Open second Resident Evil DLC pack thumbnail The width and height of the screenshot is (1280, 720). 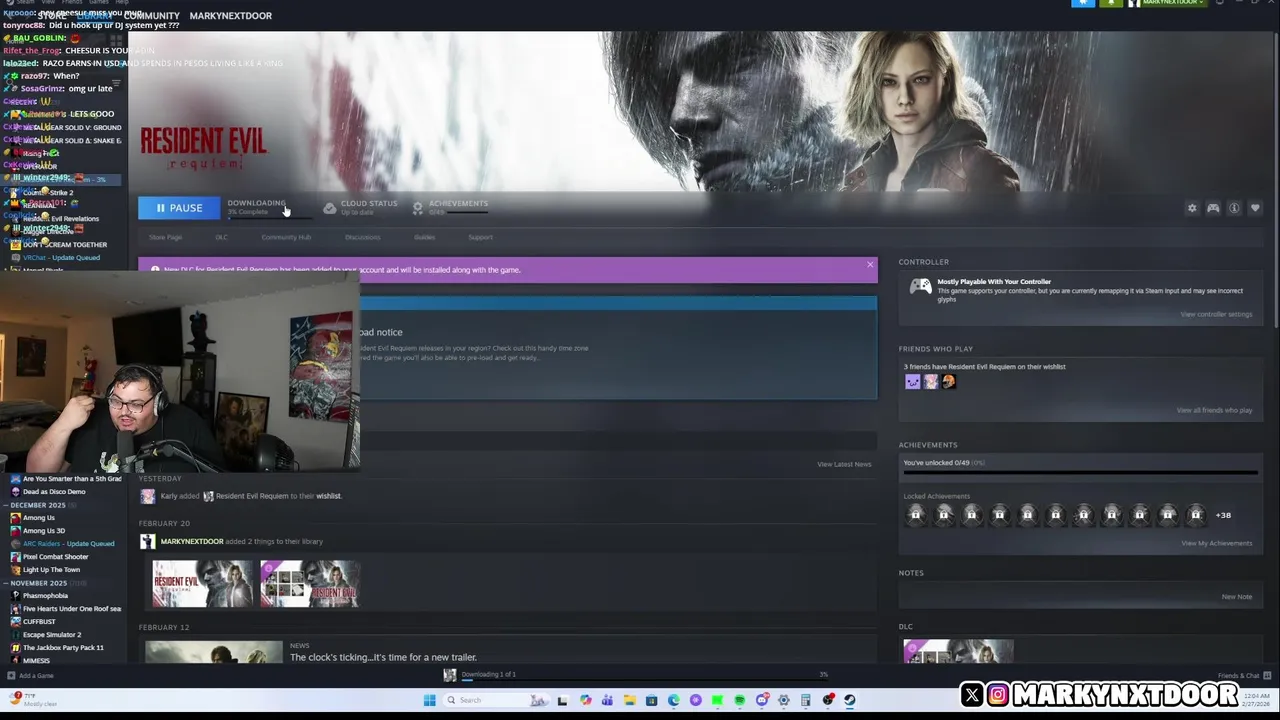[x=310, y=584]
